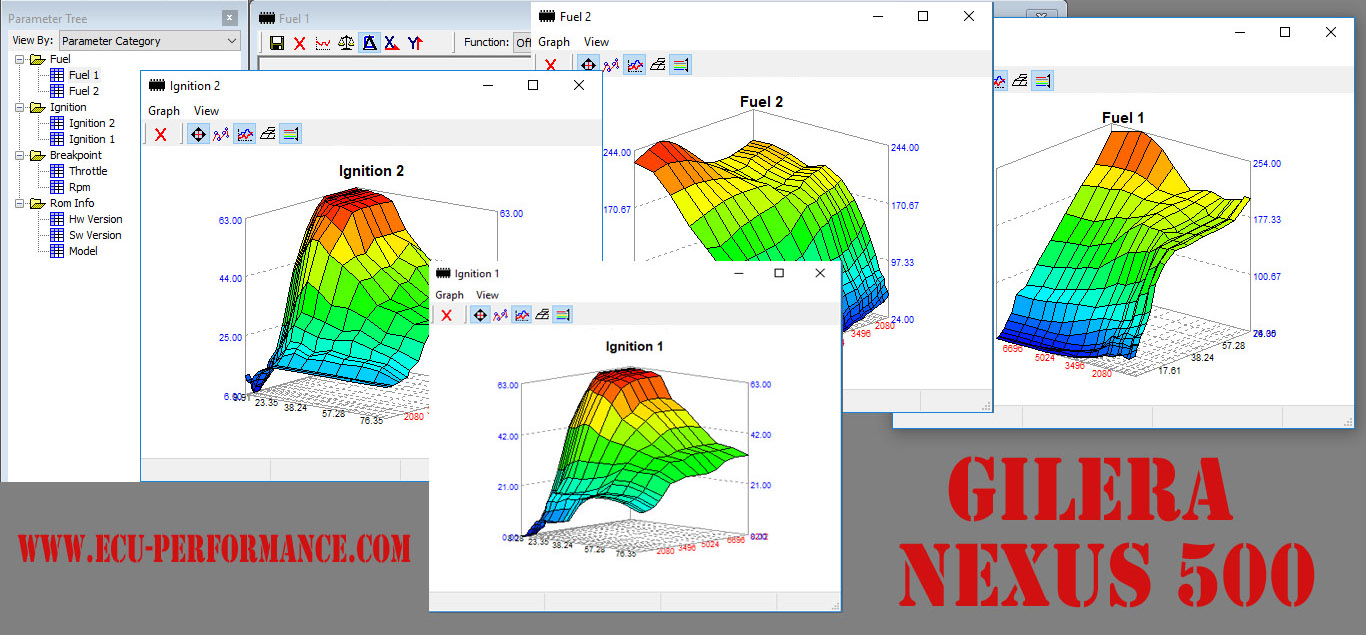Open the Graph menu in Ignition 2 window
Screen dimensions: 1366x635
click(x=164, y=111)
